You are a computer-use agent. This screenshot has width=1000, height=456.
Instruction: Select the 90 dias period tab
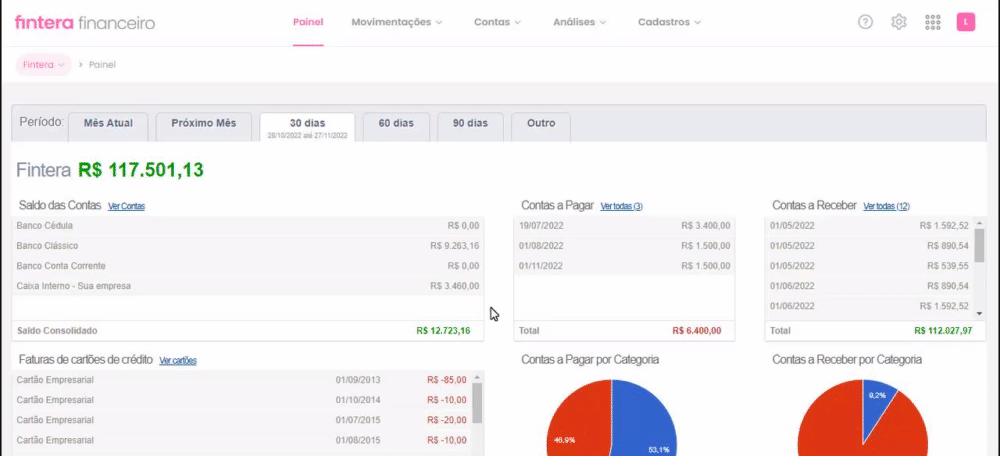470,127
